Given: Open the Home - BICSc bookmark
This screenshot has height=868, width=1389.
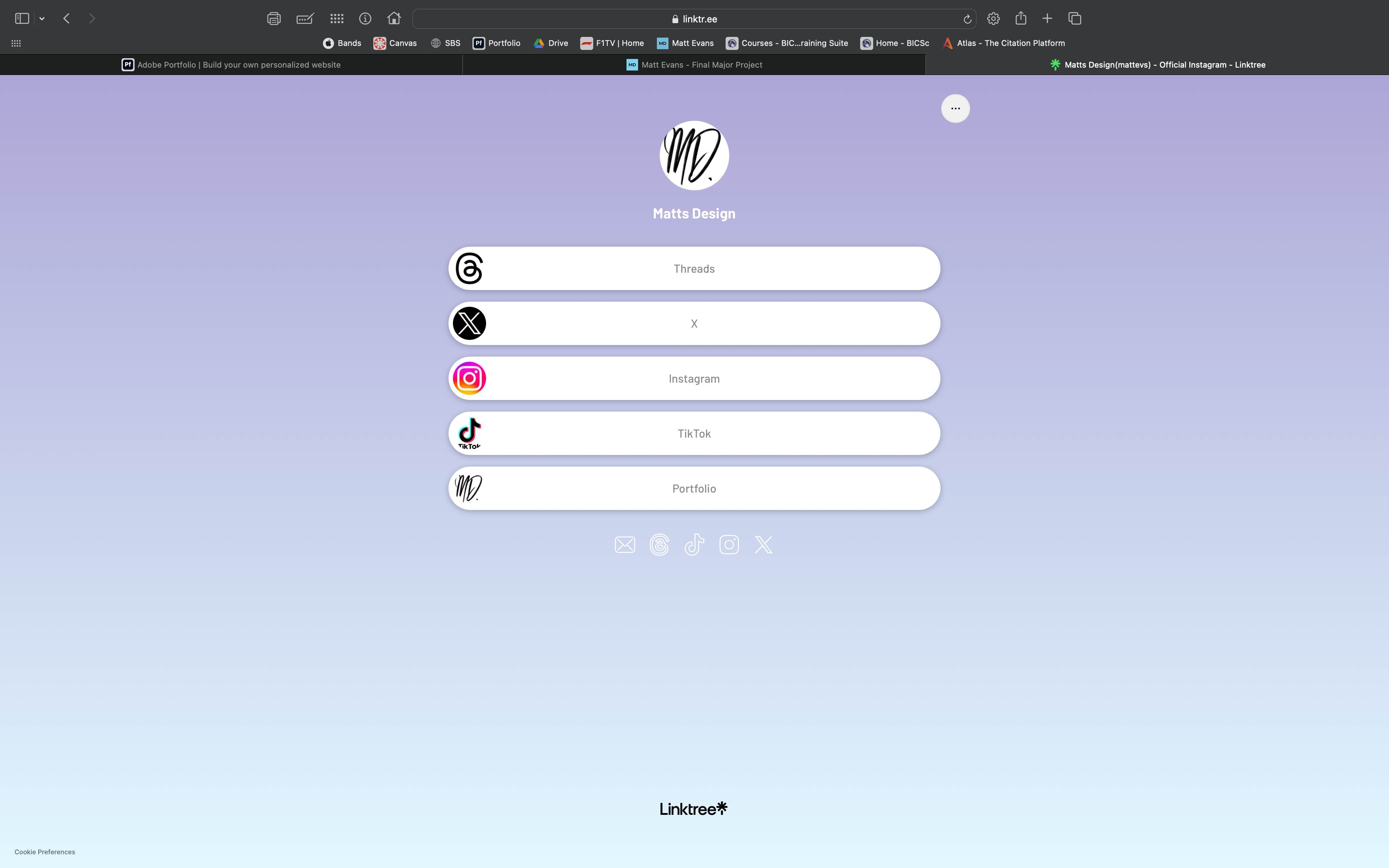Looking at the screenshot, I should coord(895,43).
